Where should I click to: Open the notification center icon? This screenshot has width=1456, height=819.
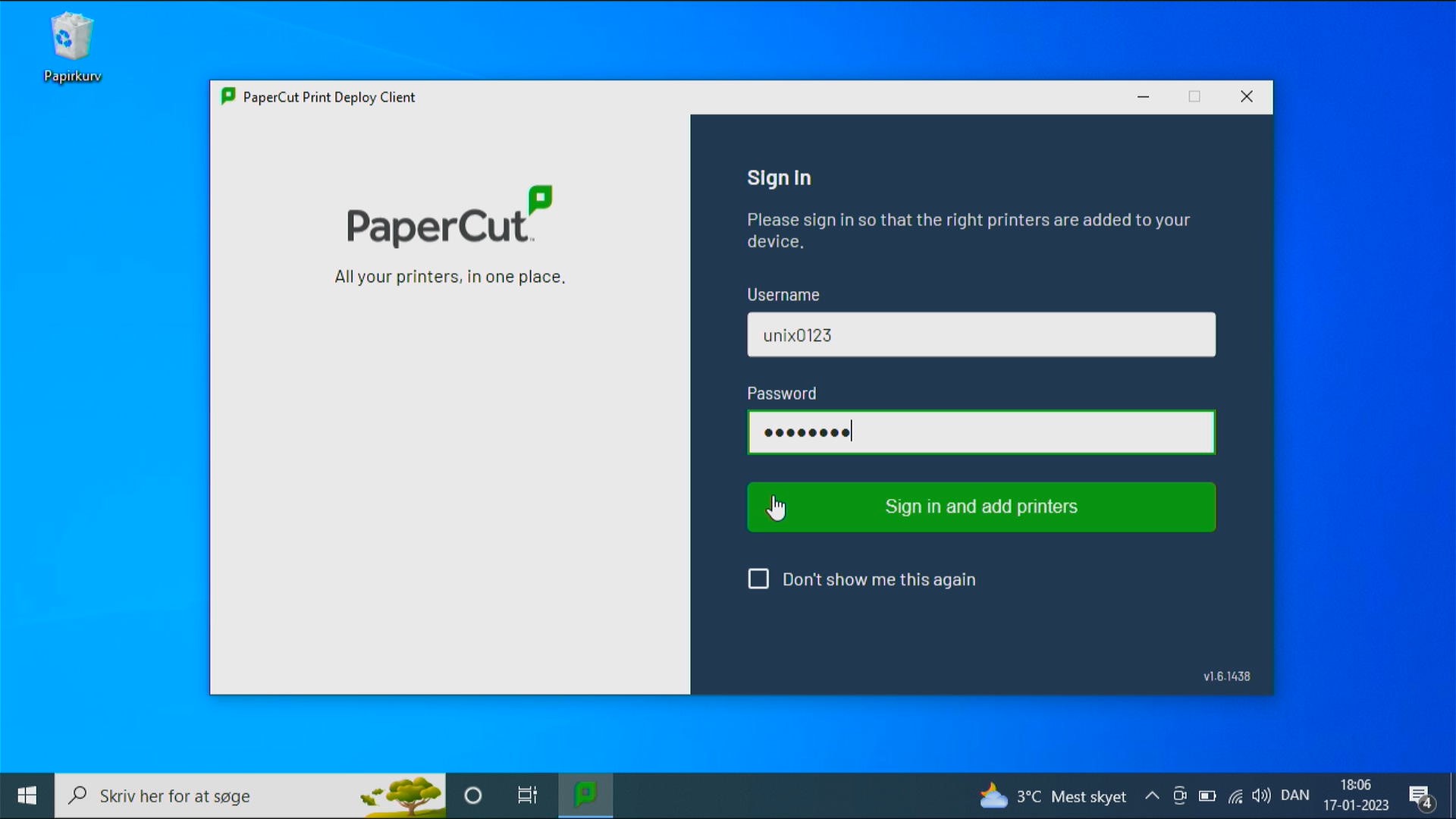[1420, 796]
